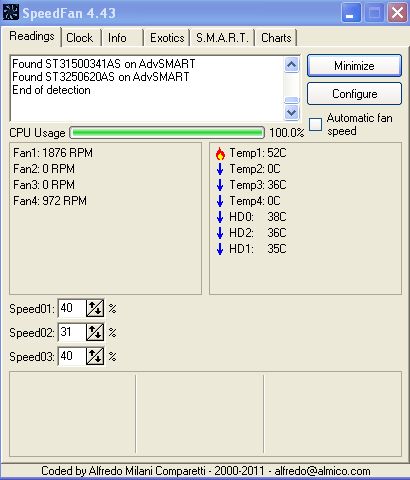Select the Fan4: 972 RPM reading

point(50,201)
